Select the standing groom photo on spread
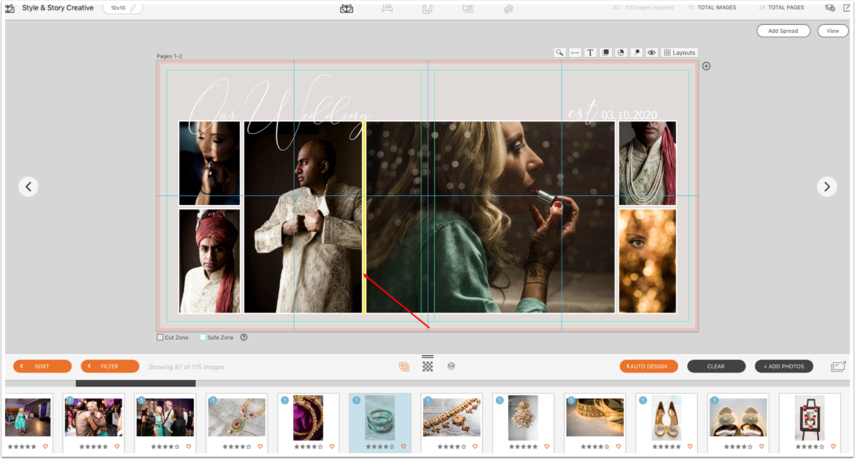The height and width of the screenshot is (459, 855). [303, 217]
